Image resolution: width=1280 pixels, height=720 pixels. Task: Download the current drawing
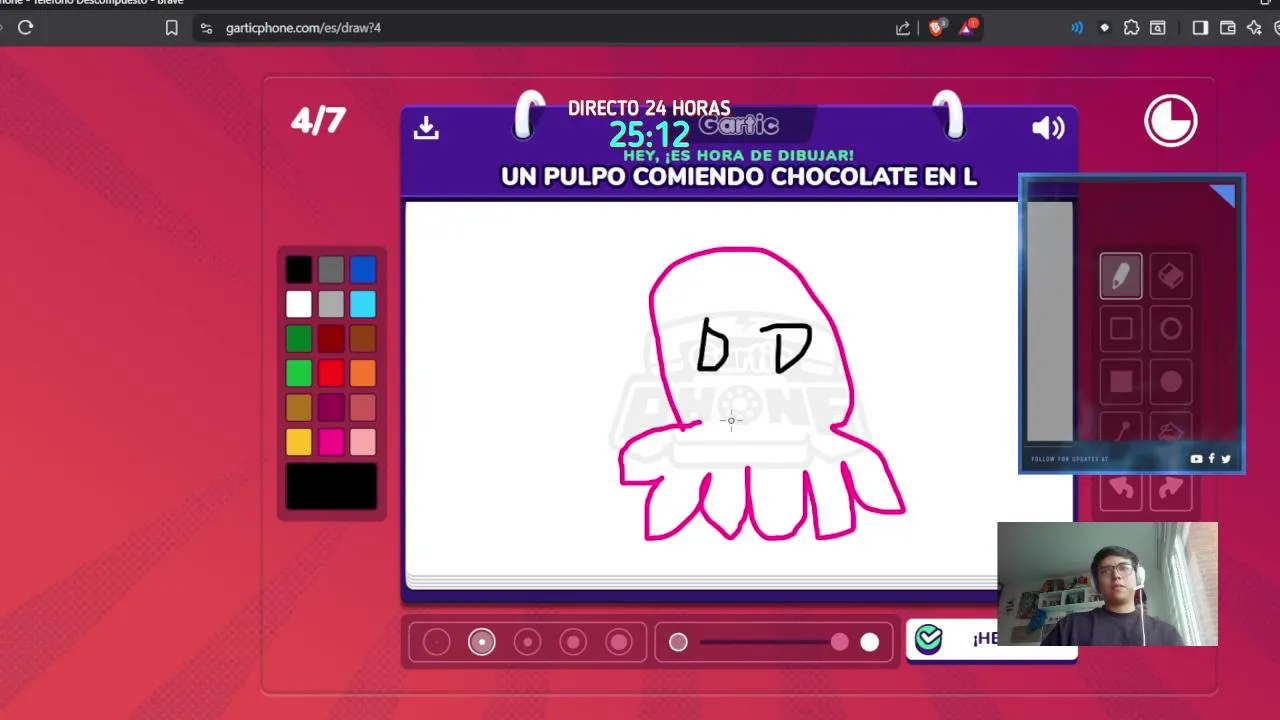426,127
